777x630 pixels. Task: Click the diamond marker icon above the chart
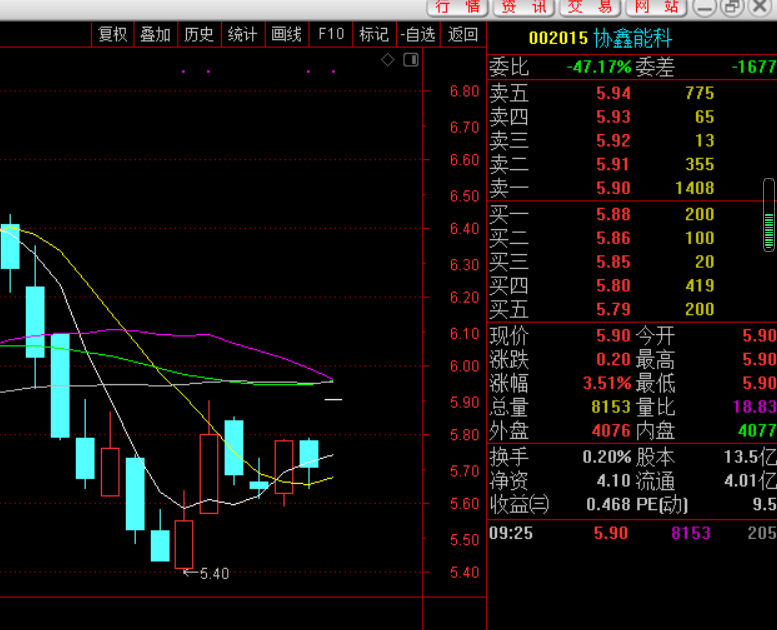point(388,60)
